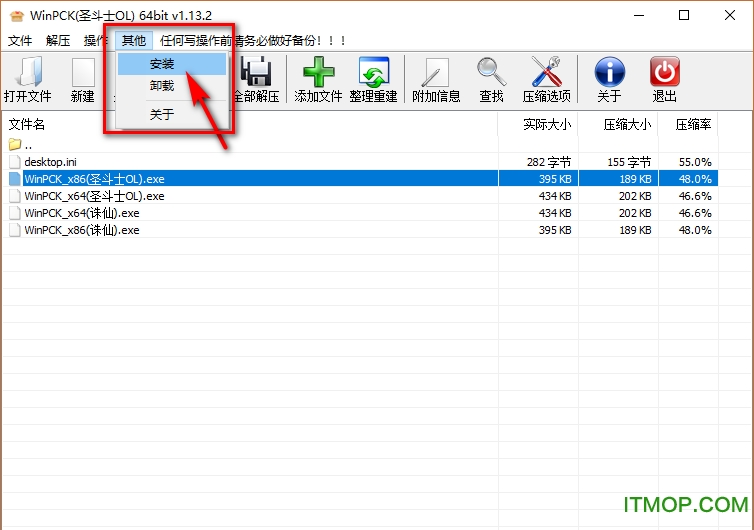This screenshot has height=530, width=754.
Task: Click the 查找 magnifier icon
Action: pos(491,72)
